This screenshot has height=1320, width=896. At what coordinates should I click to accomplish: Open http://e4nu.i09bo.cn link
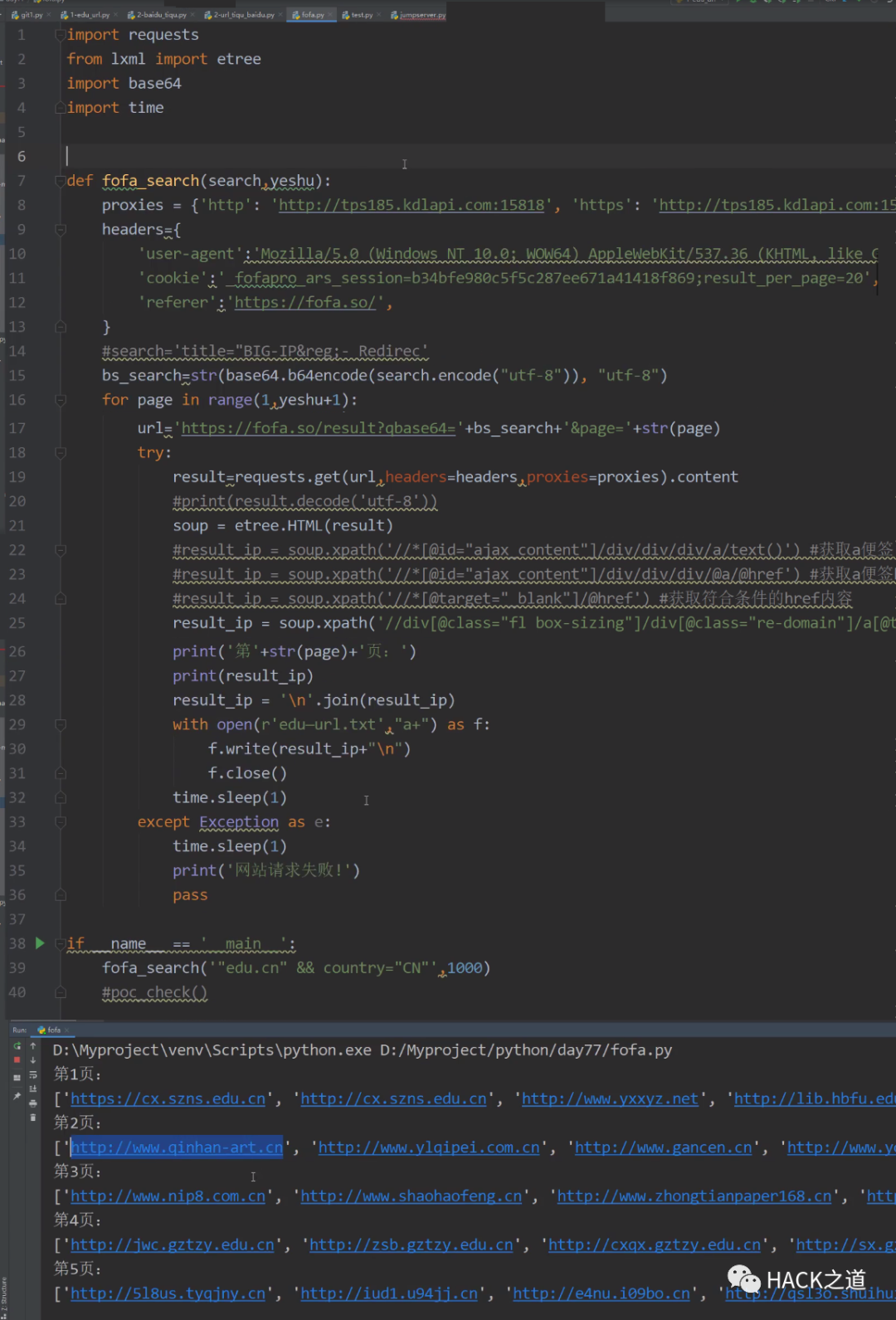[x=601, y=1293]
